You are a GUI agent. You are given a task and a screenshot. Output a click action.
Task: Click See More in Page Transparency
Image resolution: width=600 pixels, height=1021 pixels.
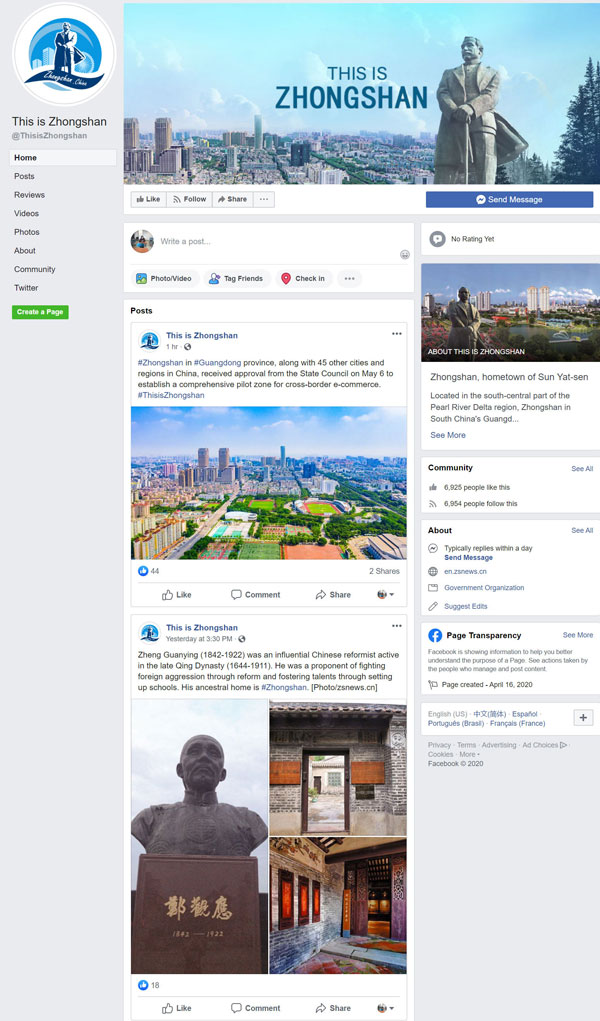coord(578,635)
